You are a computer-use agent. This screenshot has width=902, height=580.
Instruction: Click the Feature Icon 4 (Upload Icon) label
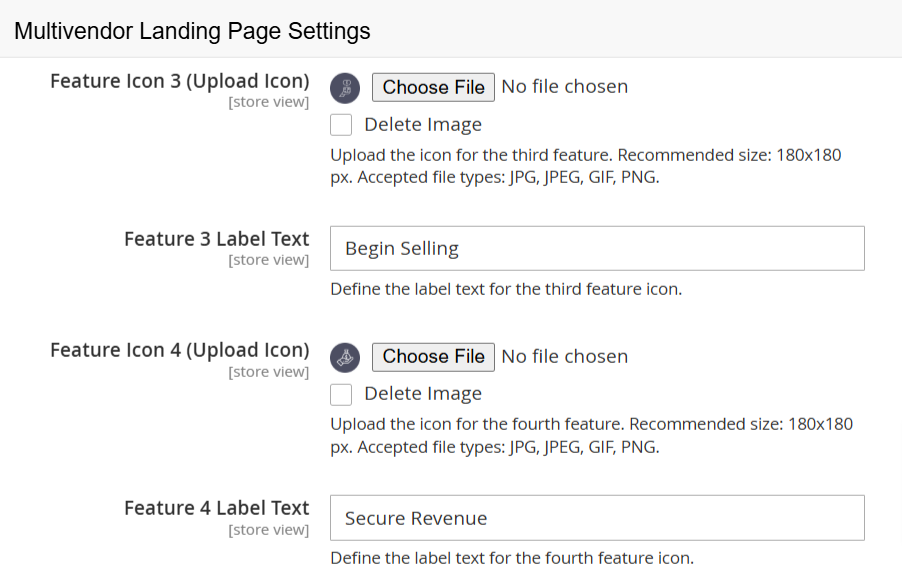point(179,350)
